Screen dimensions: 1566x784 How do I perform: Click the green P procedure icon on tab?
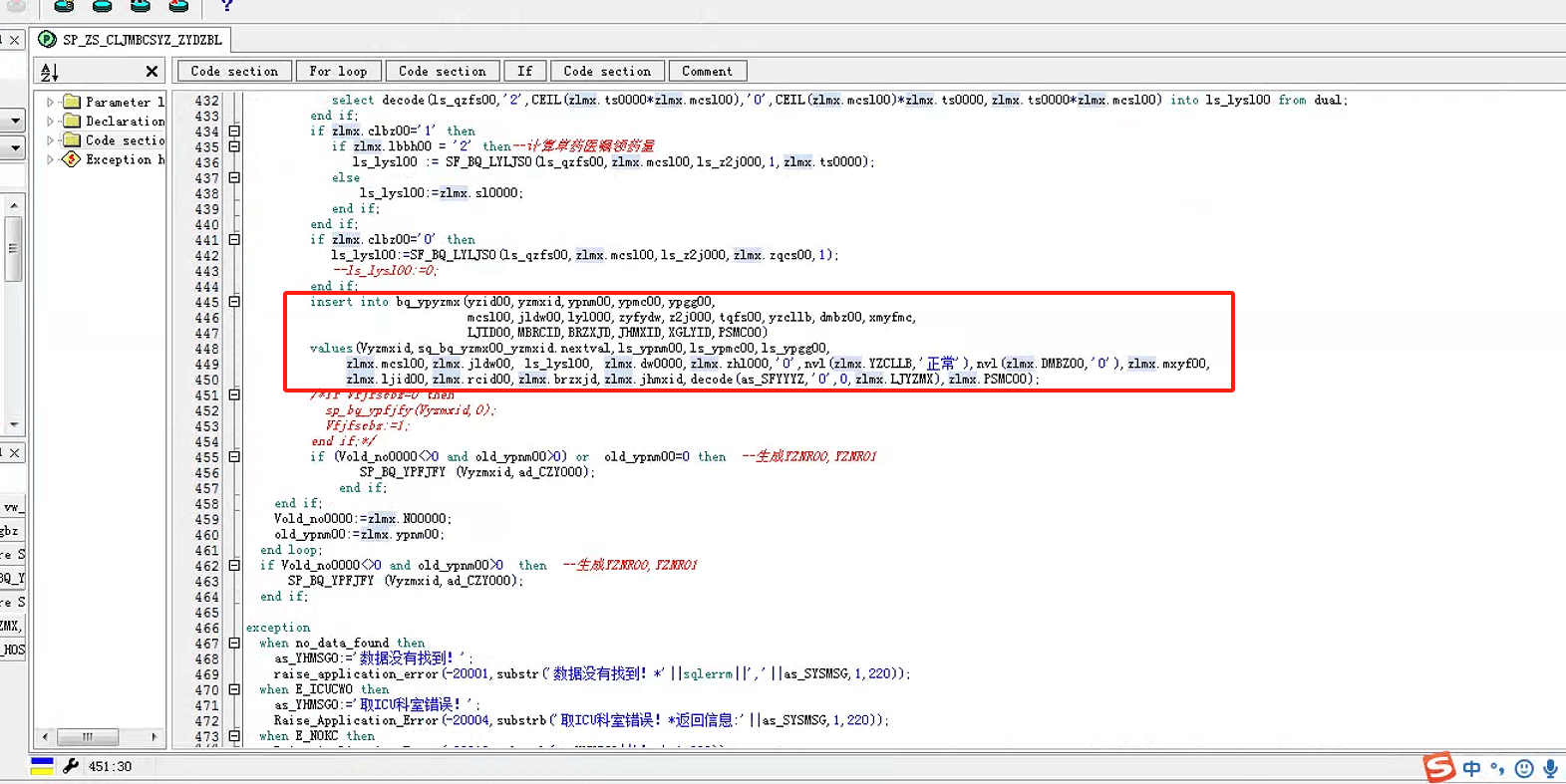(47, 40)
